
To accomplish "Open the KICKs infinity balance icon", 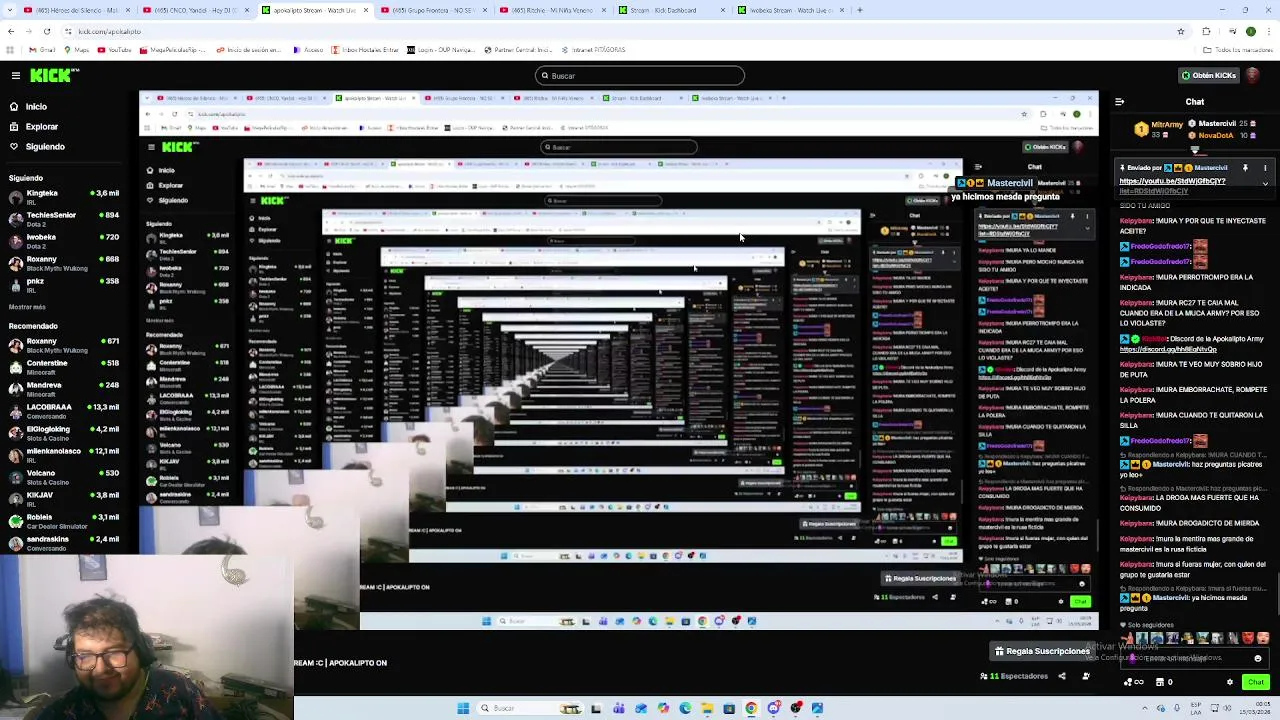I will pyautogui.click(x=1134, y=683).
